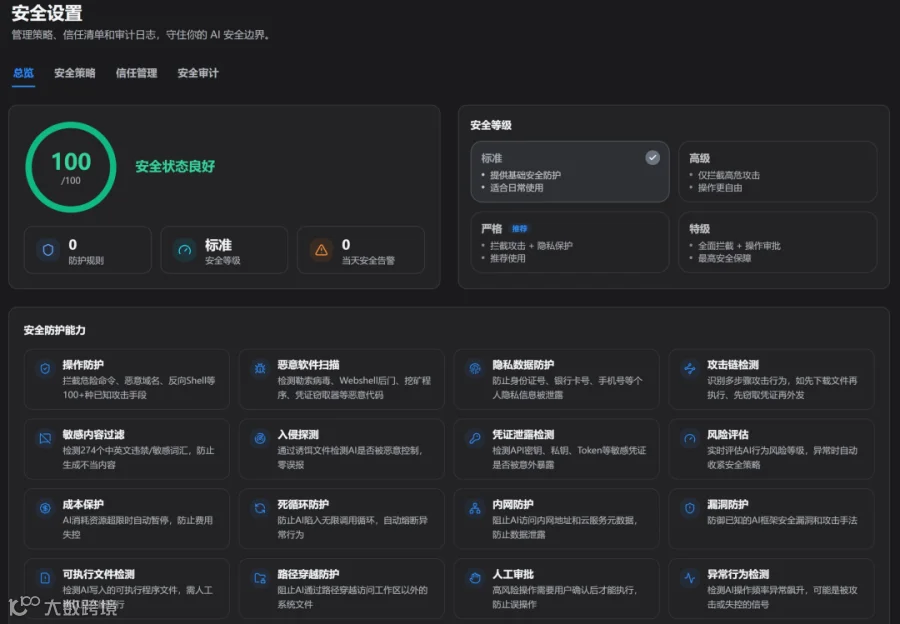This screenshot has height=624, width=900.
Task: Click the 风险评估 card title
Action: click(x=728, y=435)
